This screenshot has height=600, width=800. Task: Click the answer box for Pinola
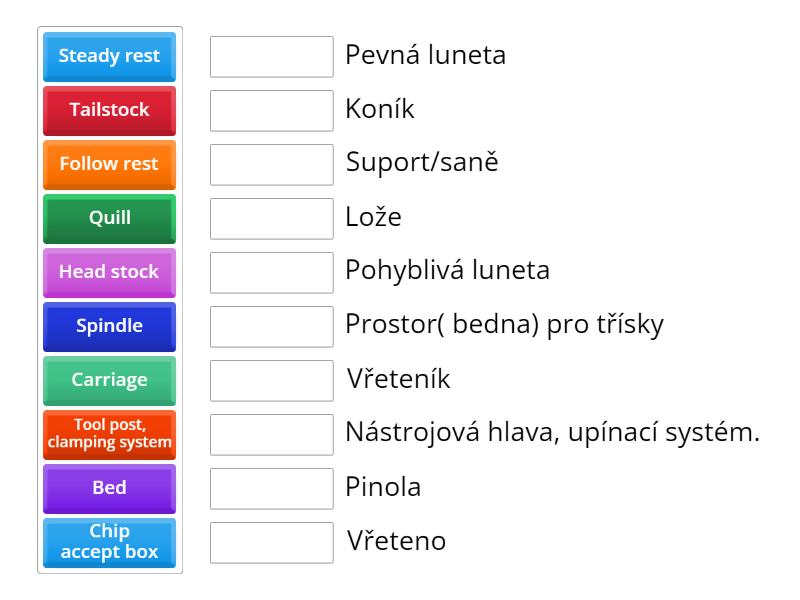(x=272, y=488)
